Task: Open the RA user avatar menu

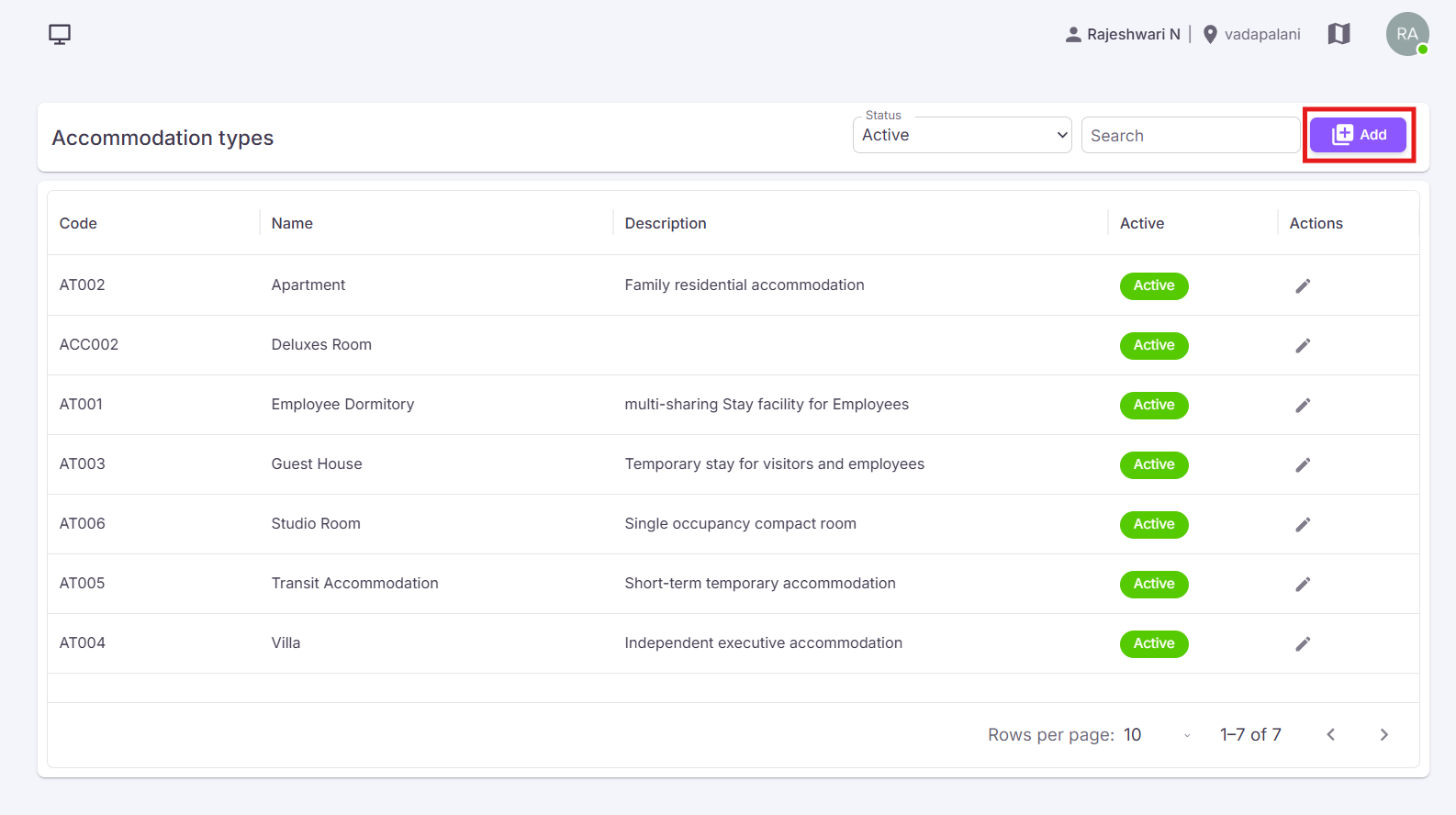Action: tap(1407, 34)
